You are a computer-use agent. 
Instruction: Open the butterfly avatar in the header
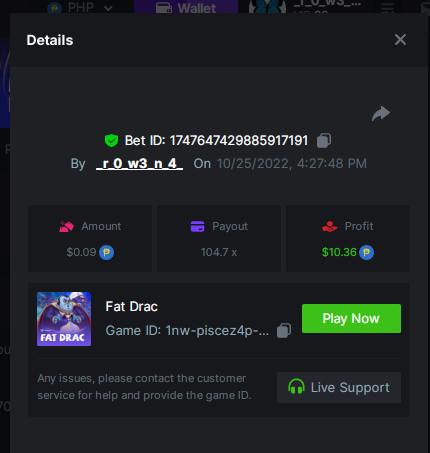(x=267, y=7)
